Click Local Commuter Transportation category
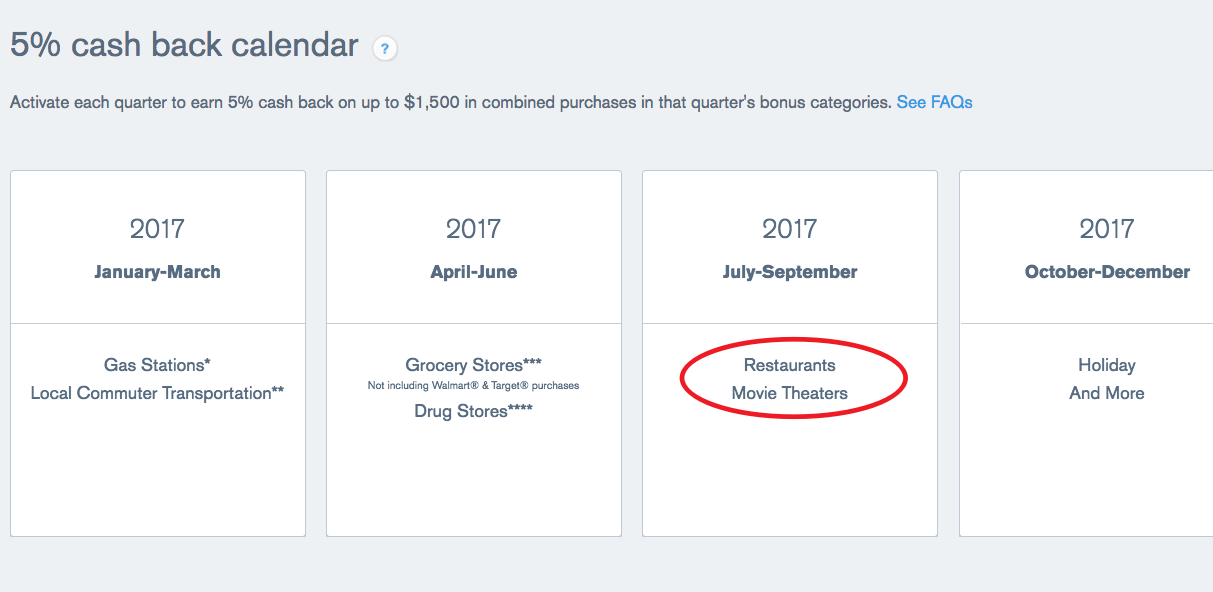1213x592 pixels. click(157, 393)
